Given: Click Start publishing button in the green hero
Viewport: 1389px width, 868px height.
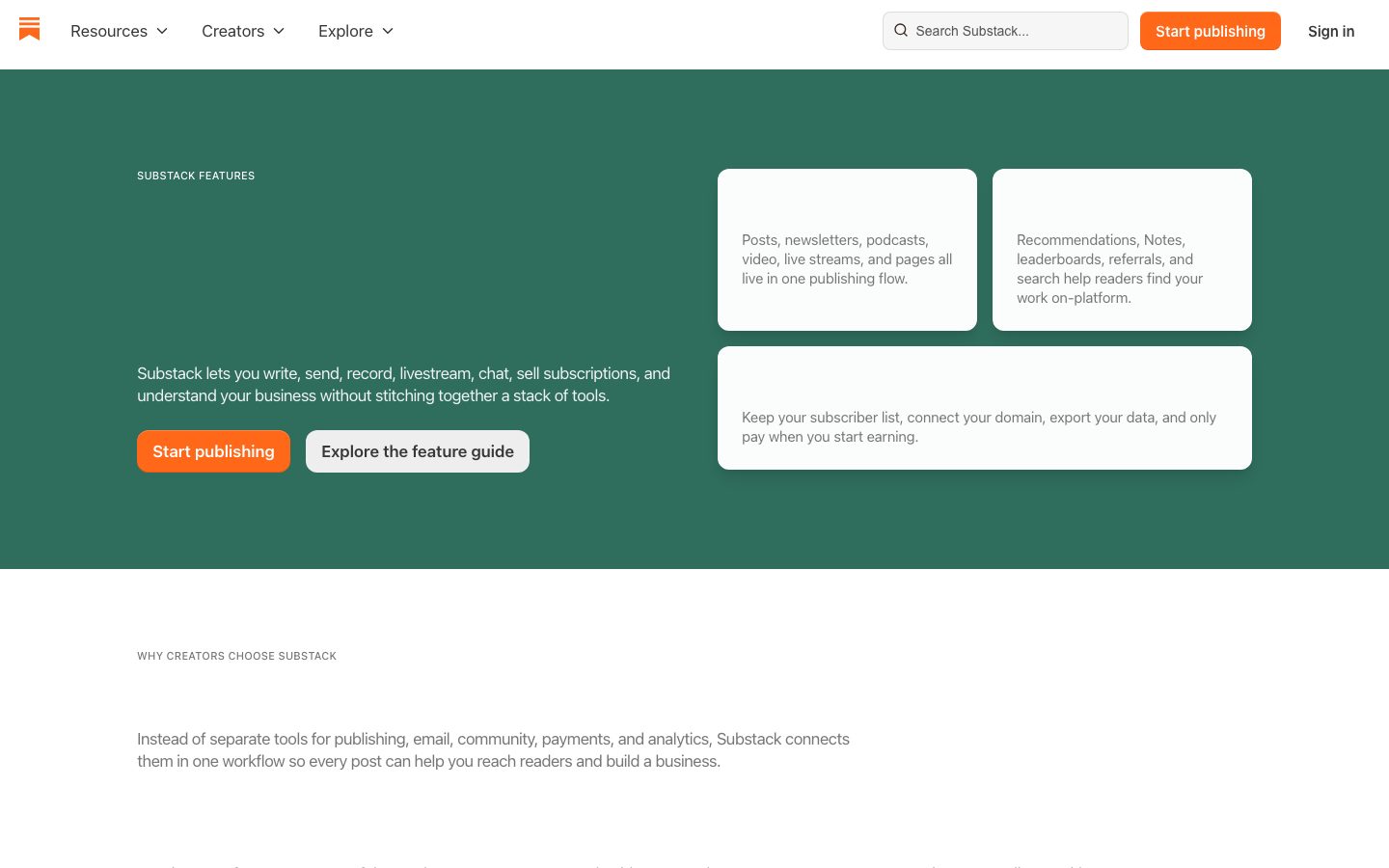Looking at the screenshot, I should coord(213,451).
